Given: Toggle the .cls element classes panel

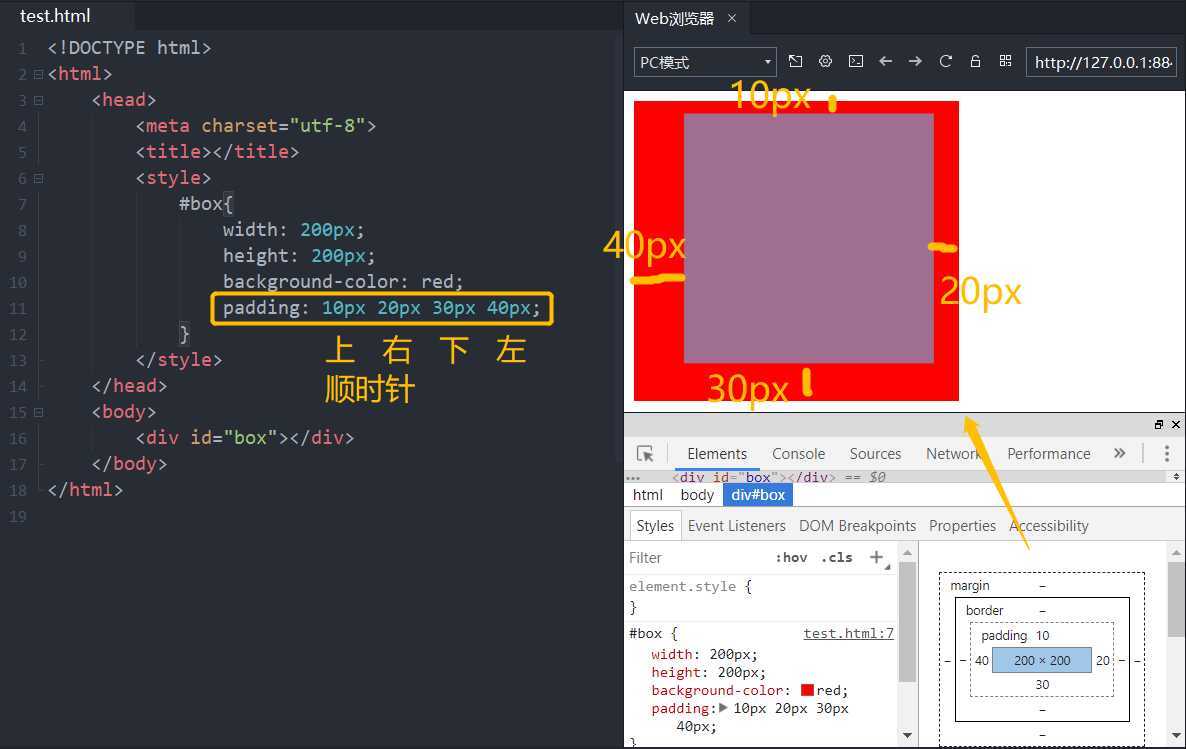Looking at the screenshot, I should [x=837, y=558].
